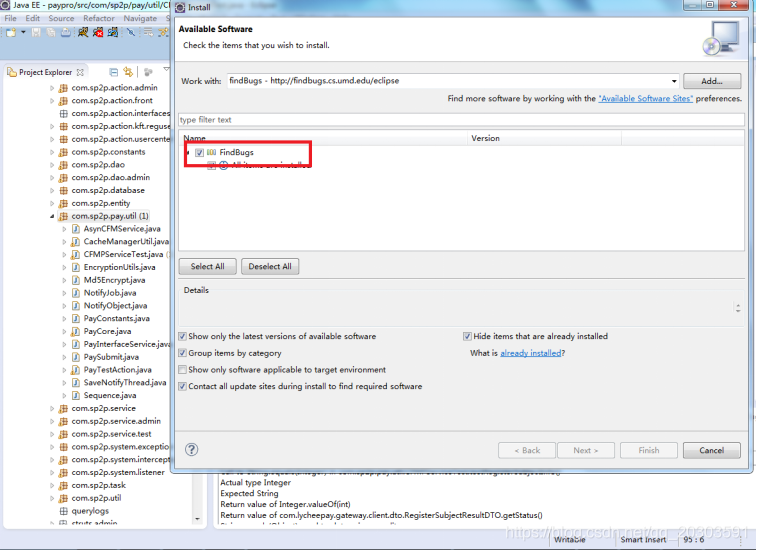Select the Expected String line
757x551 pixels.
pyautogui.click(x=249, y=494)
